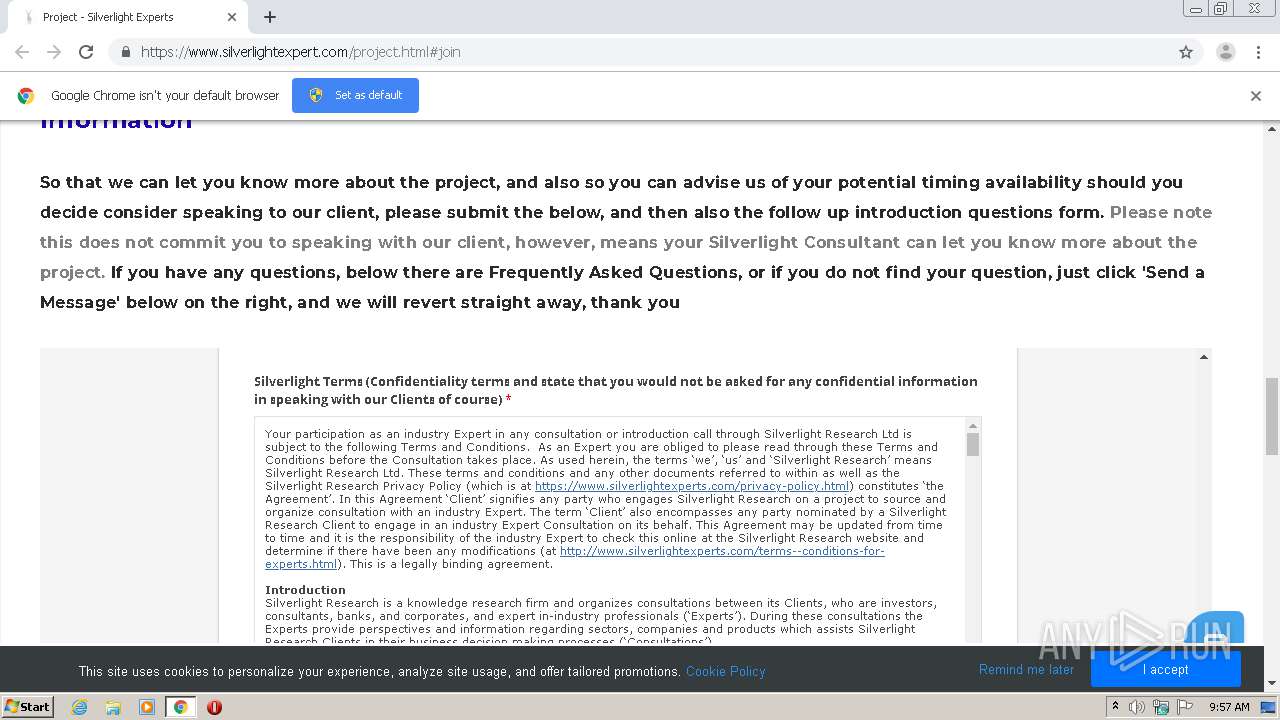Open the media player taskbar icon
Image resolution: width=1280 pixels, height=720 pixels.
coord(147,707)
